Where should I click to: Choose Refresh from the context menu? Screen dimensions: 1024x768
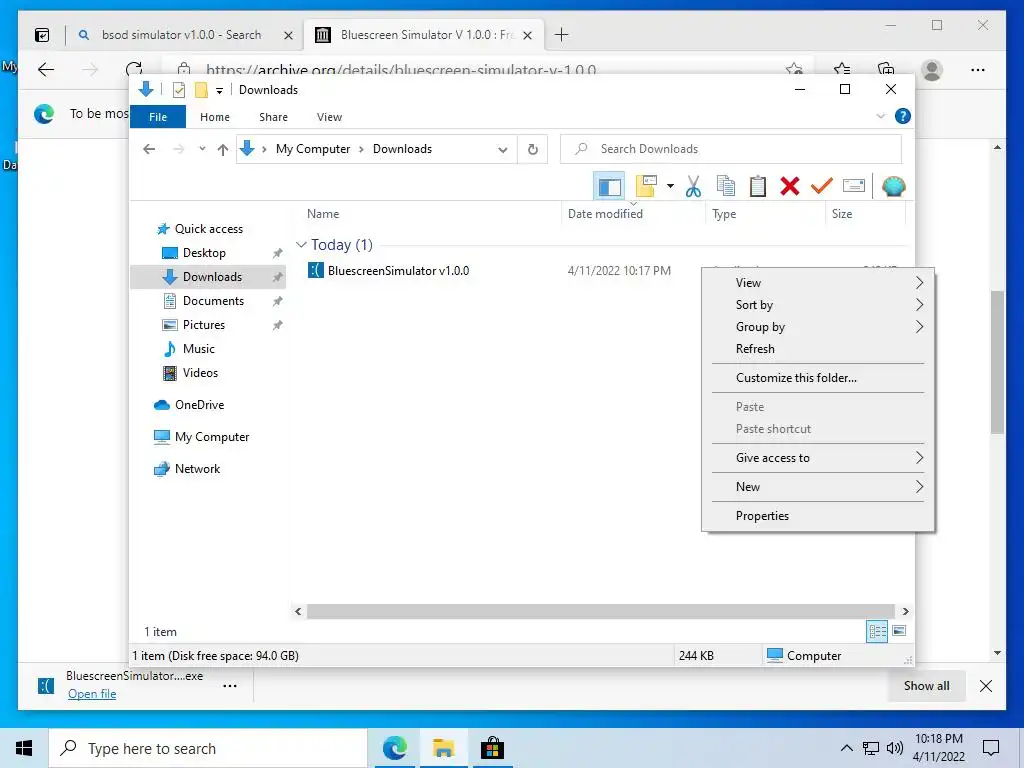[x=818, y=349]
